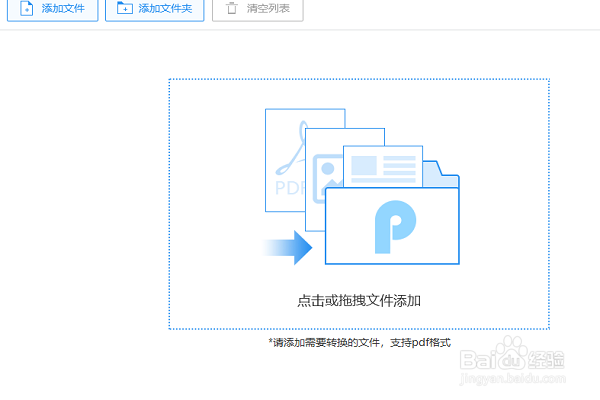
Task: Click the 添加文件 button
Action: [53, 8]
